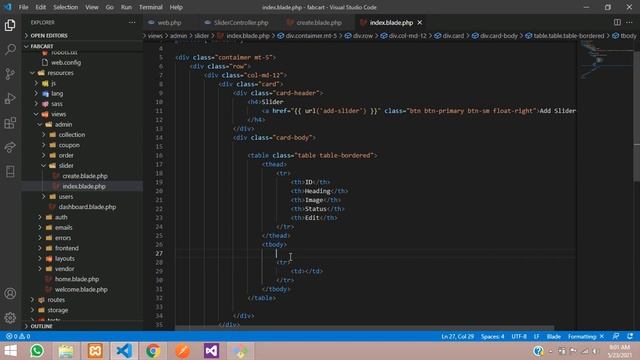Viewport: 640px width, 360px height.
Task: Open the Windows Start menu
Action: tap(10, 351)
